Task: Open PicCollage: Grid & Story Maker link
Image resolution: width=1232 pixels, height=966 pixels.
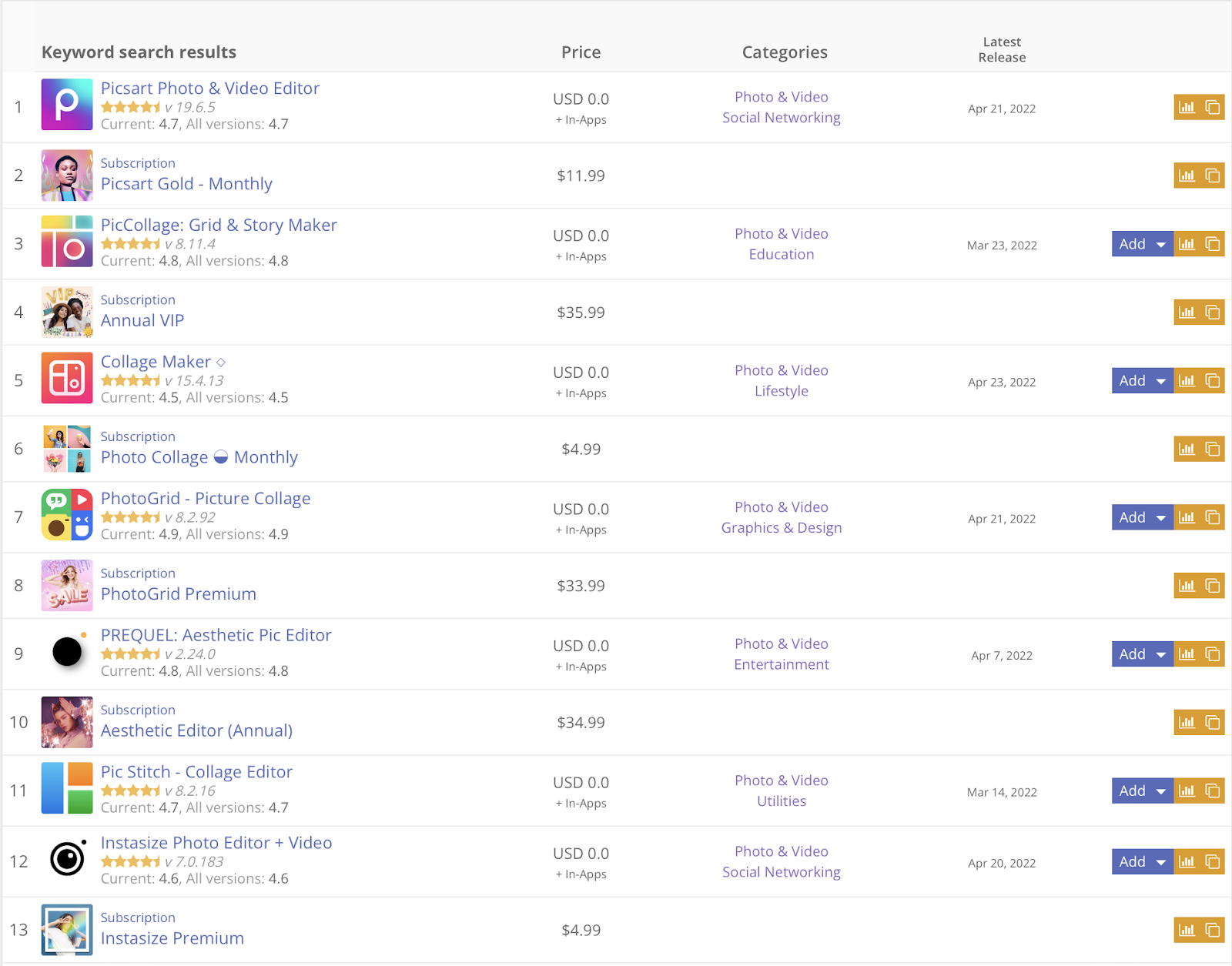Action: (x=219, y=226)
